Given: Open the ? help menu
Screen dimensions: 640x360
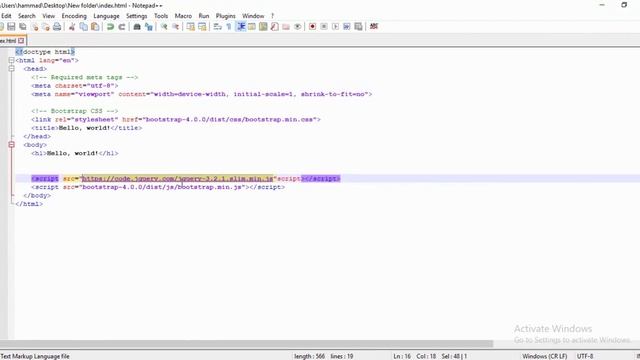Looking at the screenshot, I should 272,16.
